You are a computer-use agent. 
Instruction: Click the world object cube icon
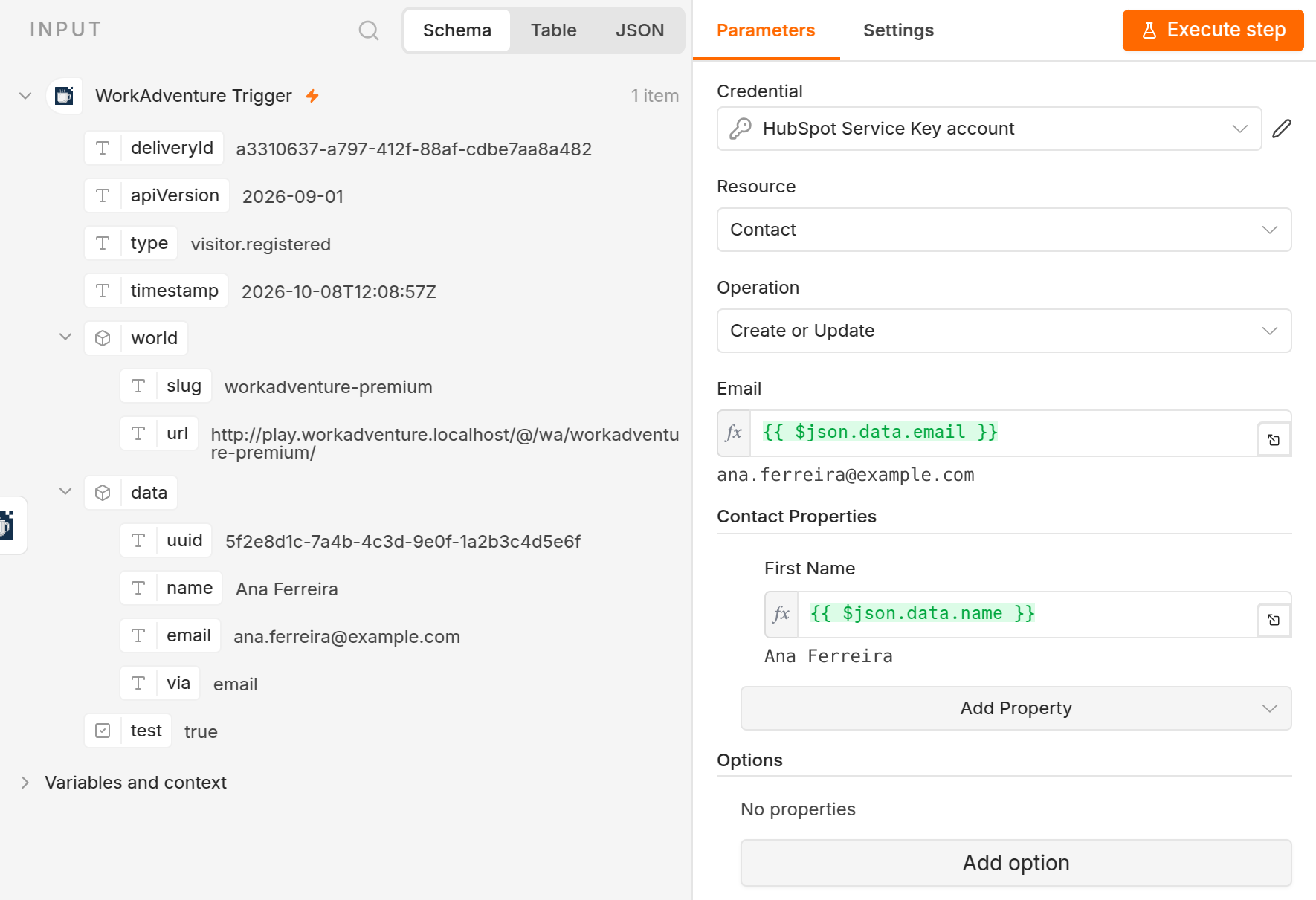coord(103,338)
